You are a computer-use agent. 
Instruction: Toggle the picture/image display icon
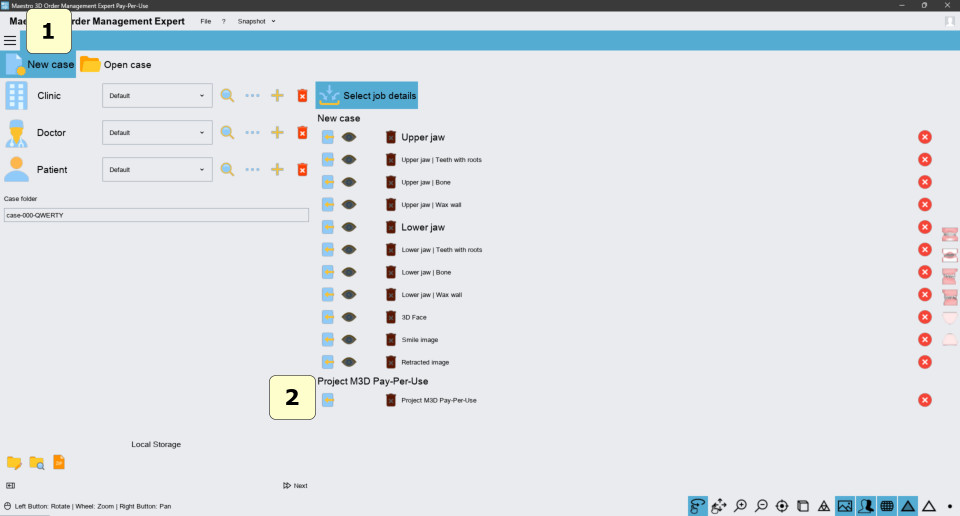[x=845, y=506]
